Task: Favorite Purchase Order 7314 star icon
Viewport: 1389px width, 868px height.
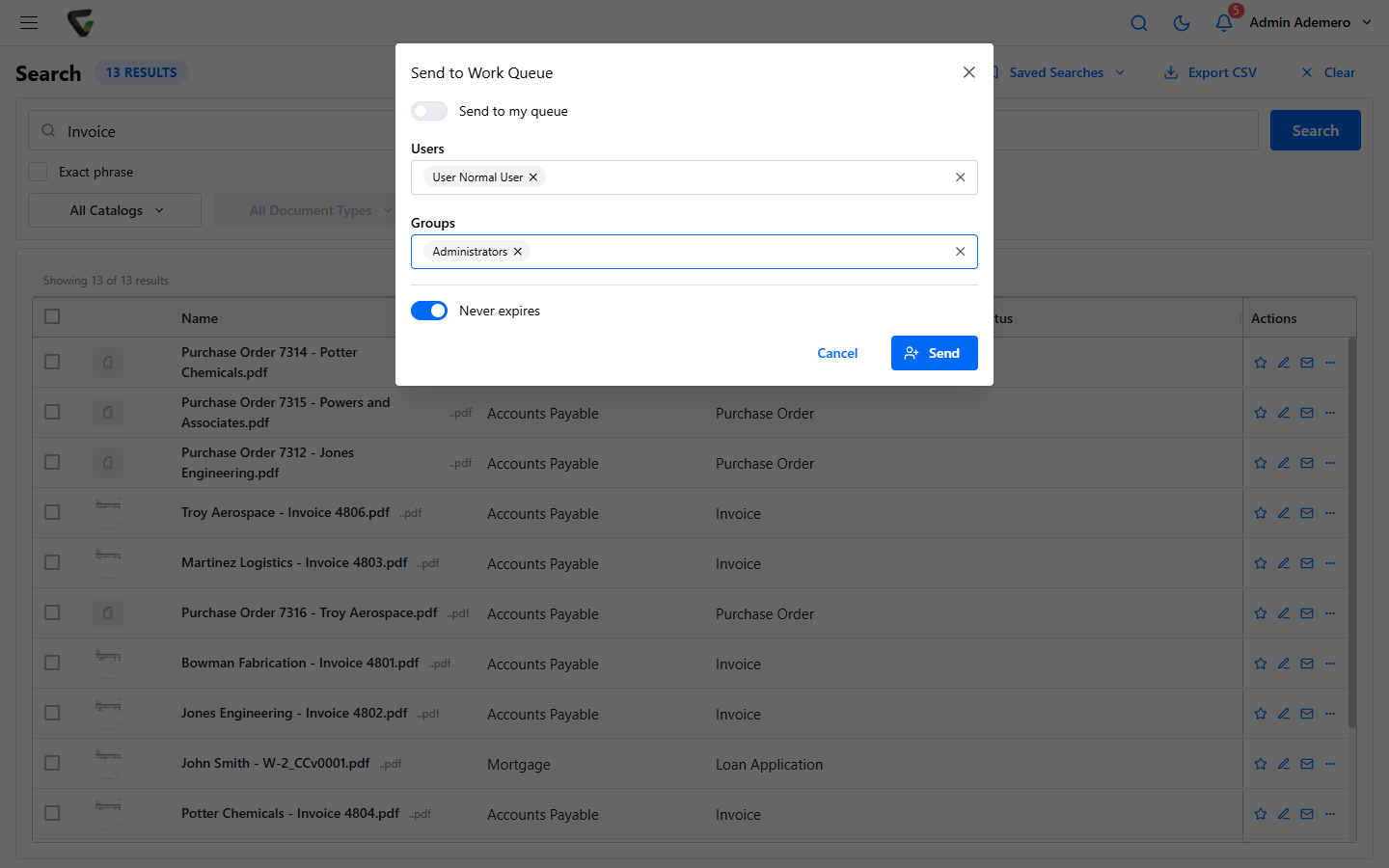Action: [1261, 363]
